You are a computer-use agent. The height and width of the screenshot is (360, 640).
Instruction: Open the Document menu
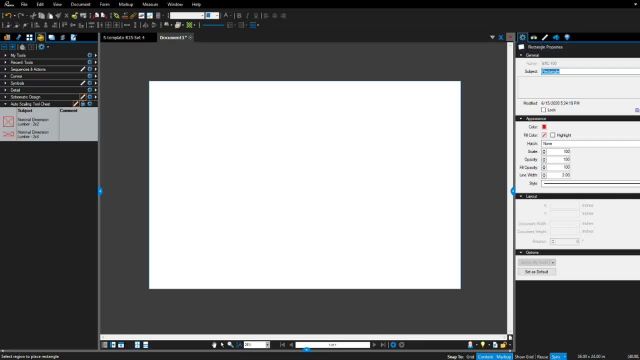[80, 4]
